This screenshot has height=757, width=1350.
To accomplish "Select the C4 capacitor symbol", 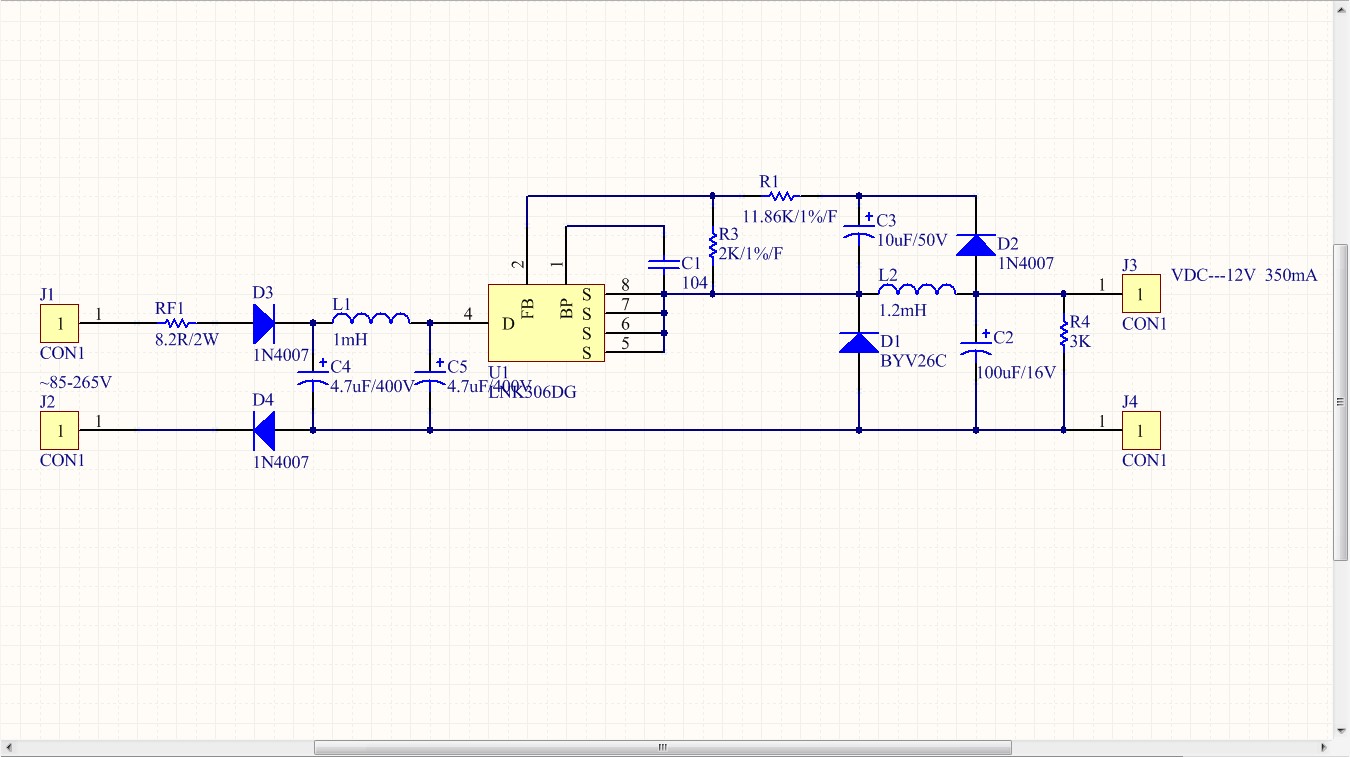I will point(313,377).
